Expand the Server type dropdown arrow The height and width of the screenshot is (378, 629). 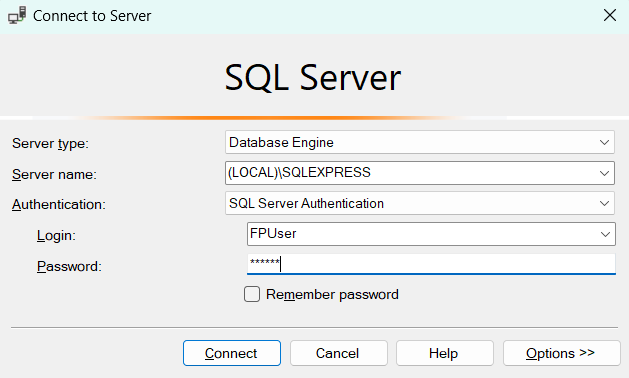(x=604, y=142)
